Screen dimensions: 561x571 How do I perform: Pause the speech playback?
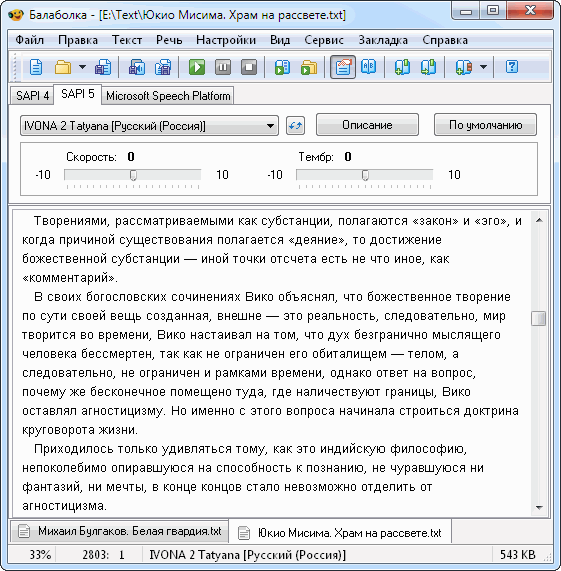click(223, 67)
